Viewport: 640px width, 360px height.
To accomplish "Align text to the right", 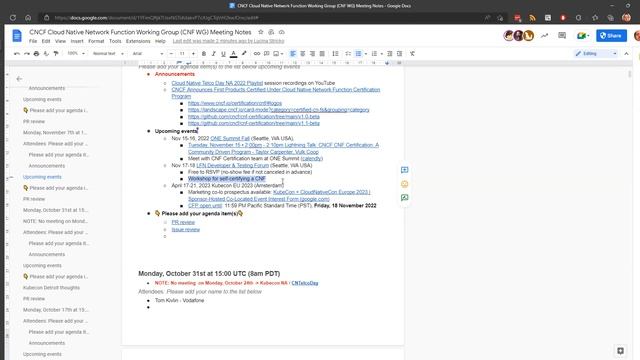I will pos(312,53).
